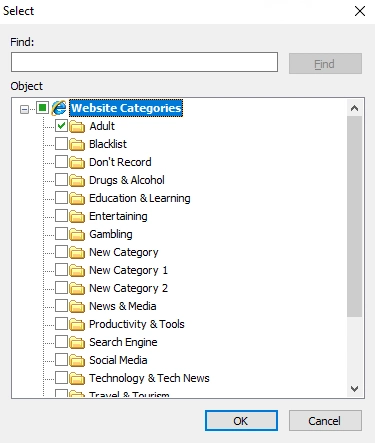This screenshot has height=443, width=375.
Task: Click into the Find text field
Action: 144,62
